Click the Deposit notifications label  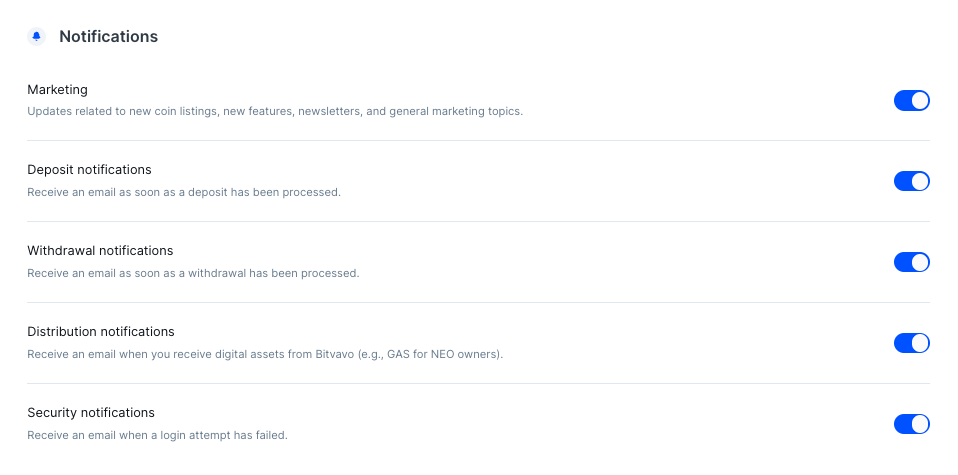pos(89,169)
